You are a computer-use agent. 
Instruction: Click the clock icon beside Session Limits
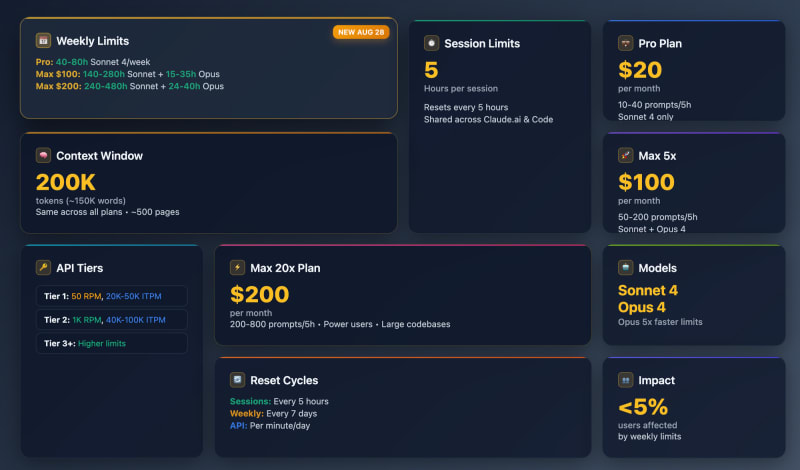tap(431, 43)
